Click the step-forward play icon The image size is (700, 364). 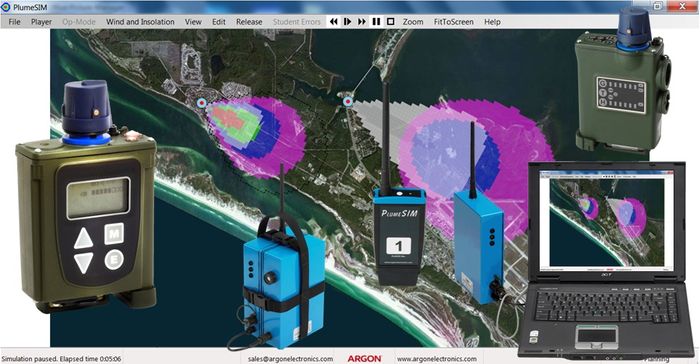tap(347, 21)
